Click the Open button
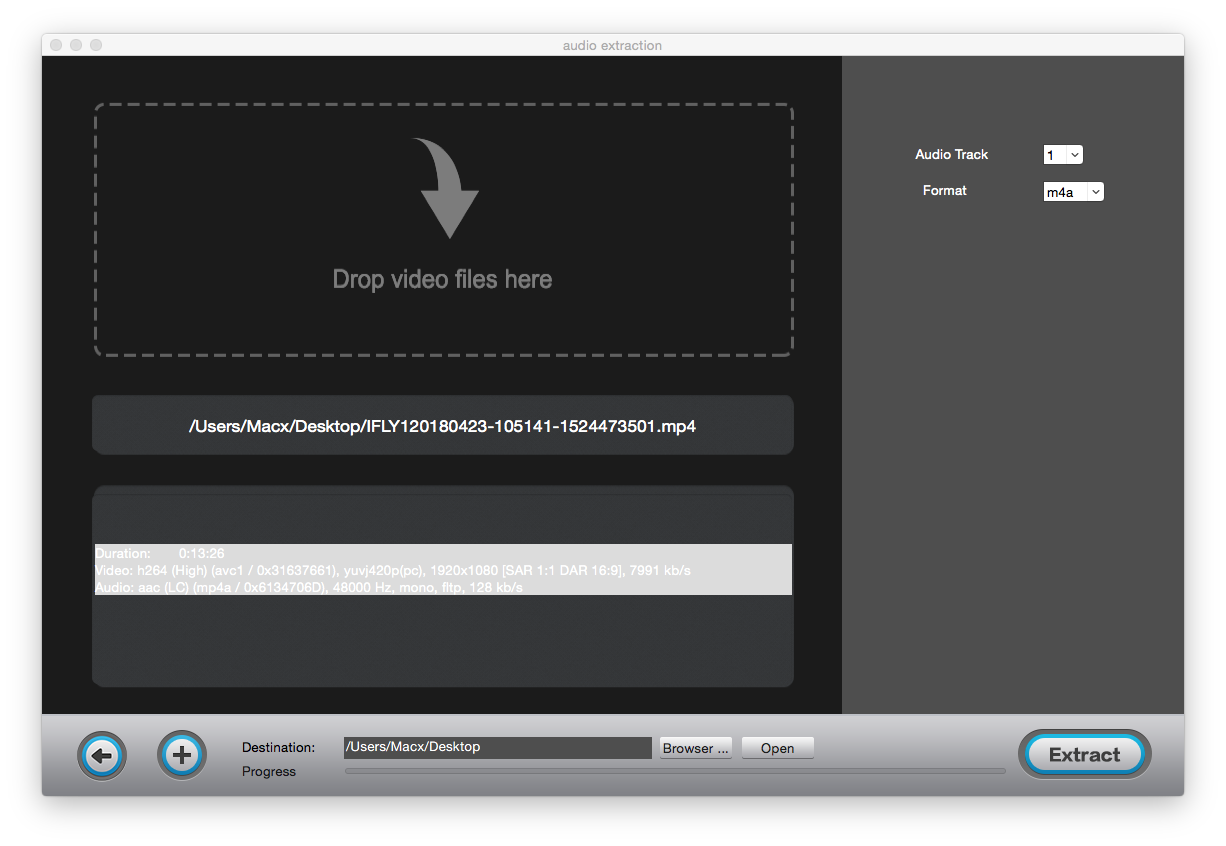Image resolution: width=1226 pixels, height=846 pixels. tap(778, 748)
